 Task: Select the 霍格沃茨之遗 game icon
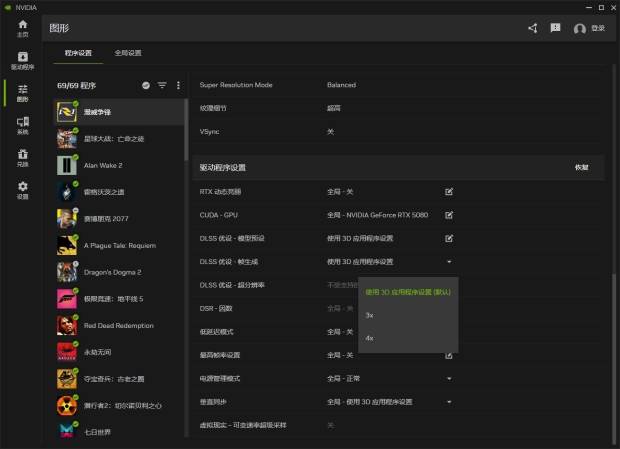[66, 192]
